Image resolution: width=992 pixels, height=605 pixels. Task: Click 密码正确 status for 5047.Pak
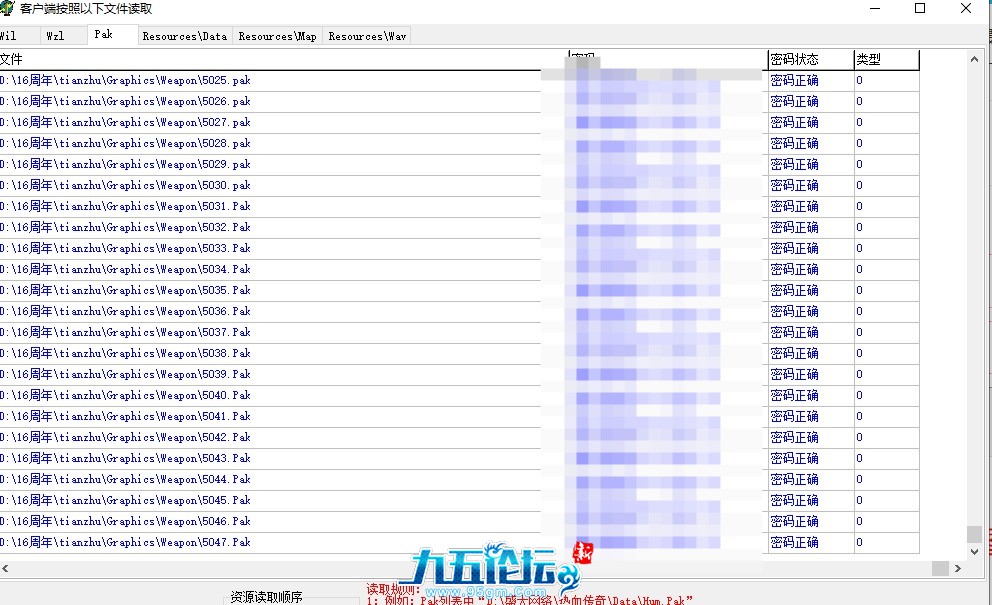pos(795,542)
